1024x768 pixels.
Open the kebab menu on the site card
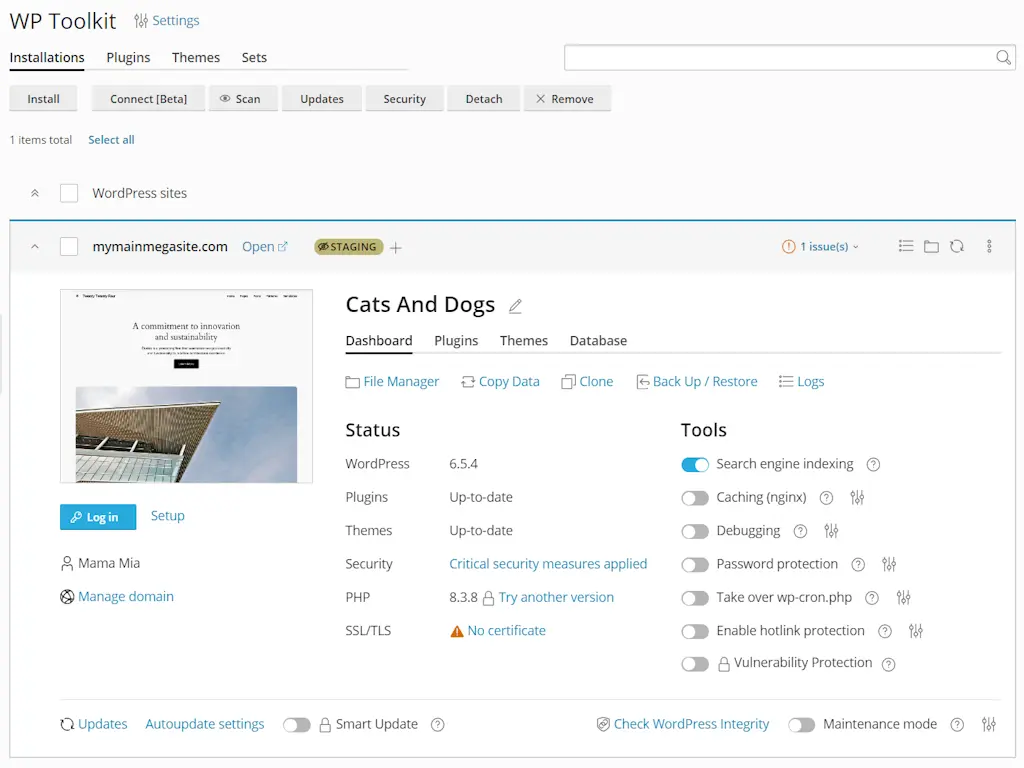[988, 246]
